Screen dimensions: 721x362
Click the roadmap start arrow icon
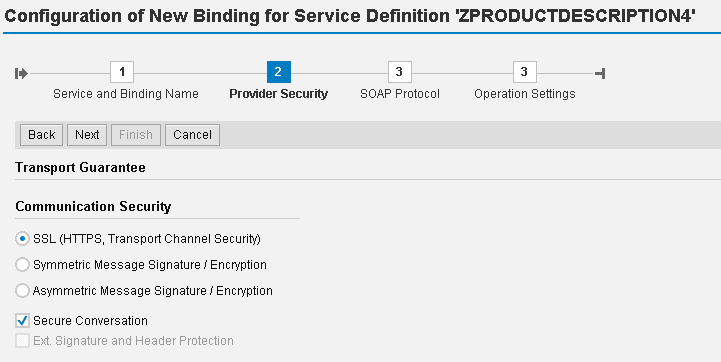click(x=21, y=73)
